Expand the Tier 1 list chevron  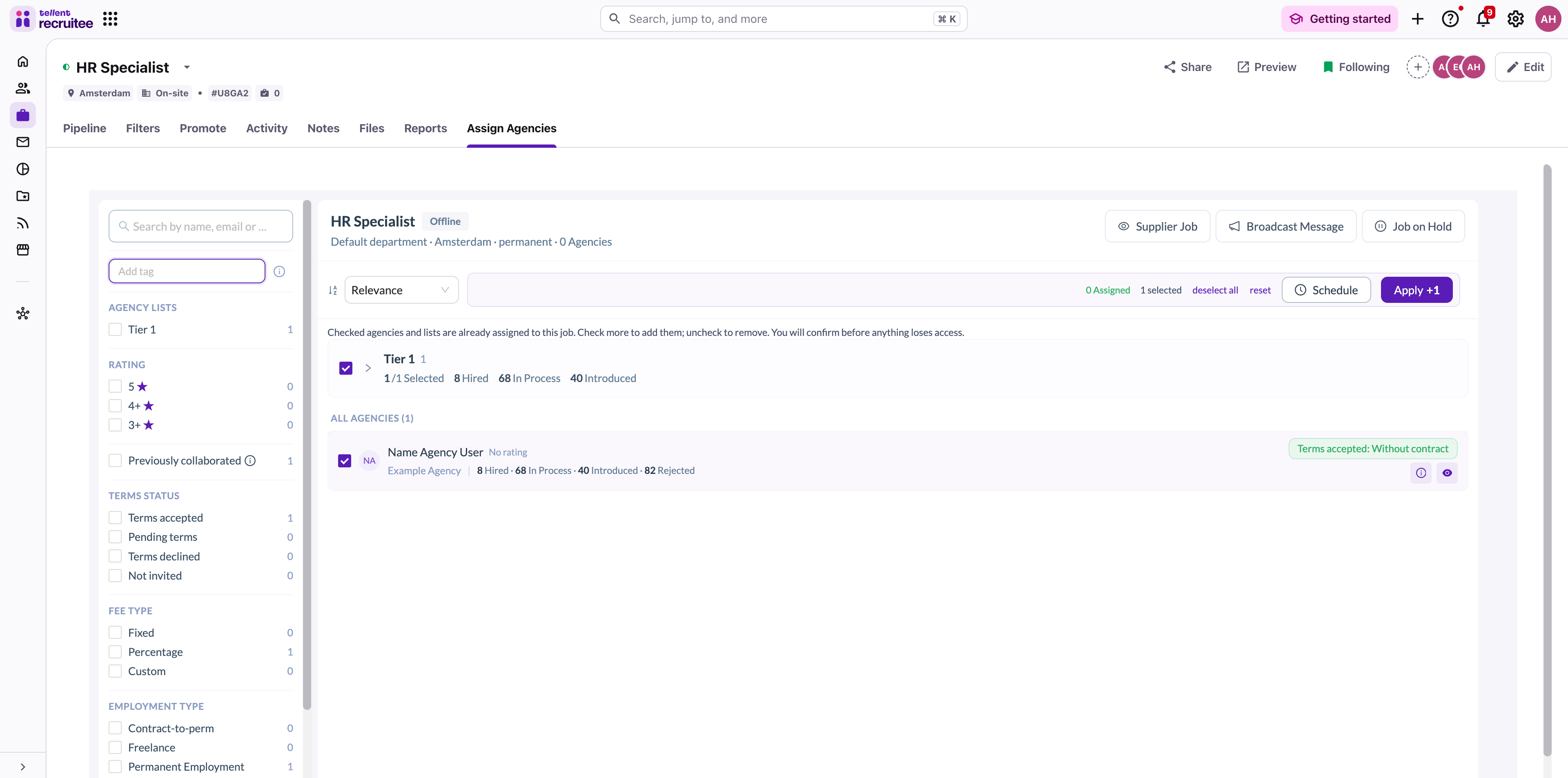pyautogui.click(x=367, y=368)
